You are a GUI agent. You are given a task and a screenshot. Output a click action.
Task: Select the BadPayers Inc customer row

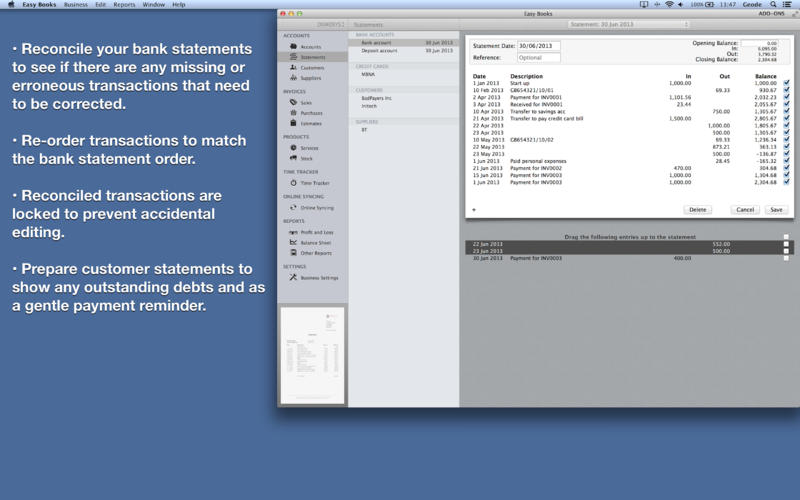click(404, 98)
